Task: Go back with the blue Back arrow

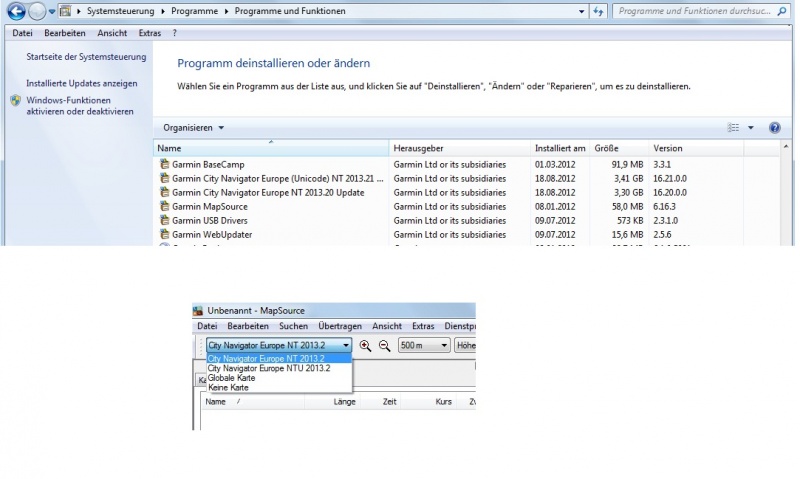Action: click(16, 11)
